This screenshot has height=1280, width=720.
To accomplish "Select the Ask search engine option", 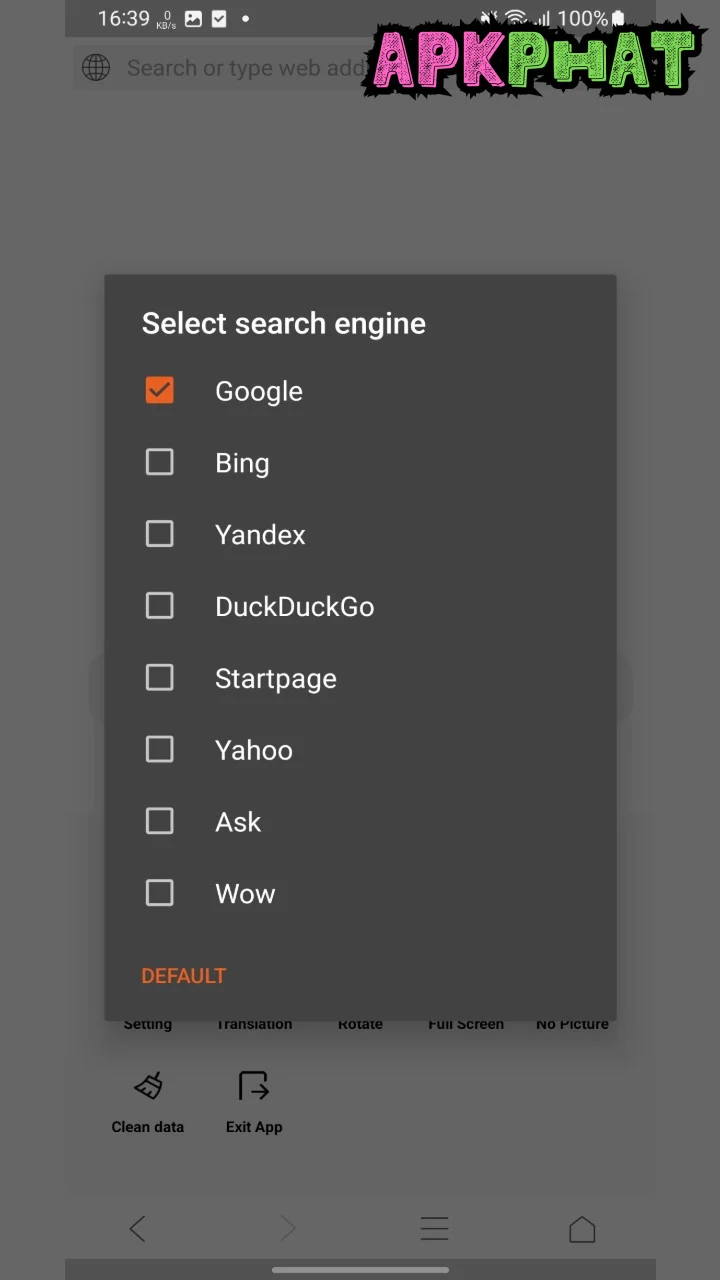I will point(160,822).
